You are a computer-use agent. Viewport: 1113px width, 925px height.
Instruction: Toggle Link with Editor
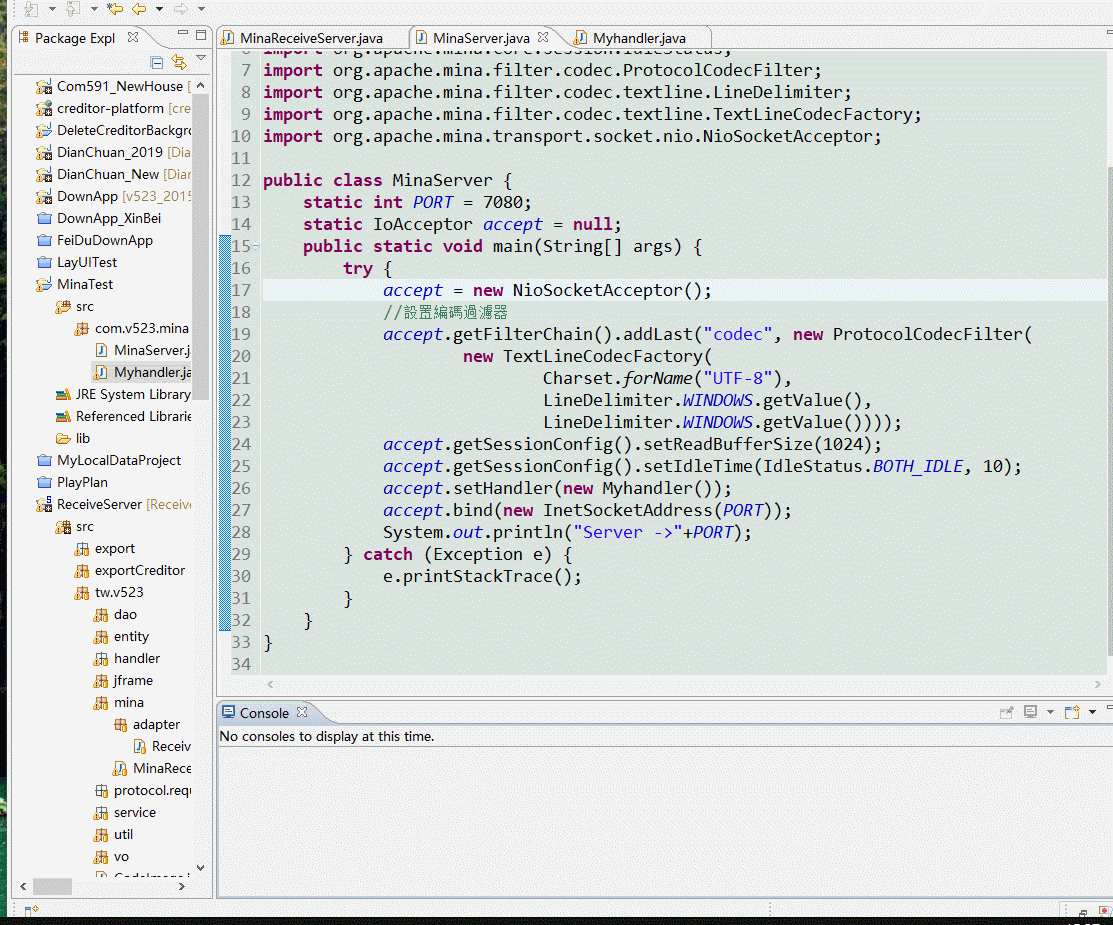179,62
